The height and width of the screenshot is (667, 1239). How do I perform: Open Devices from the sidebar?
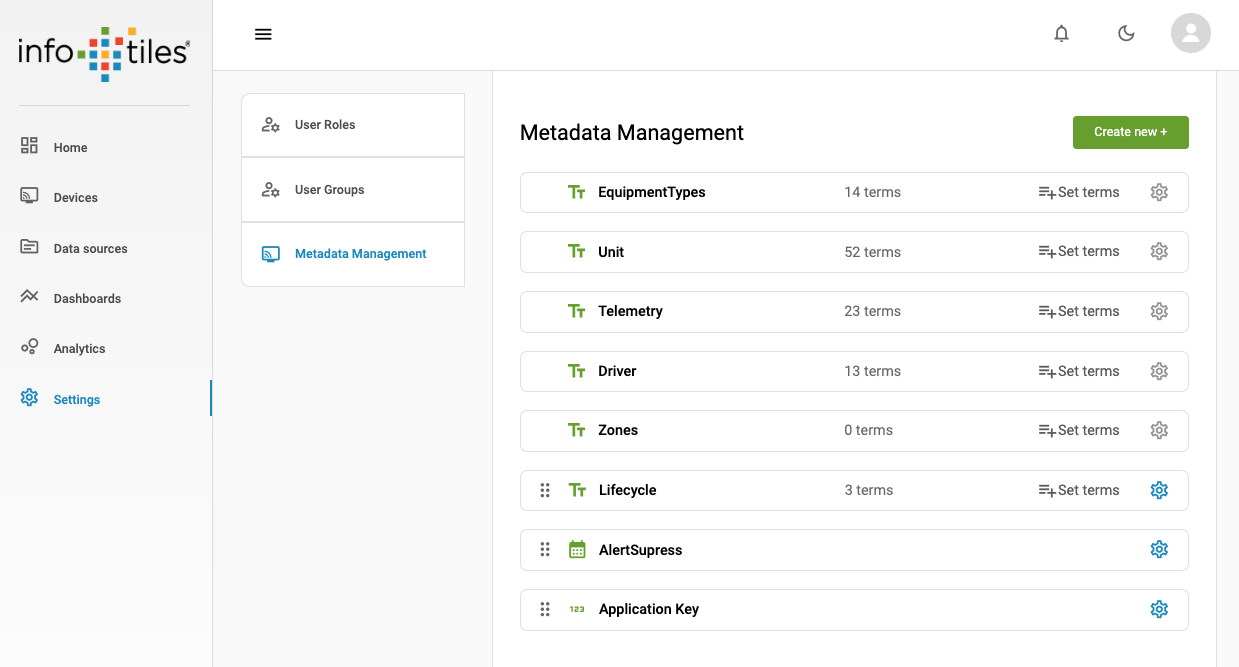(x=75, y=197)
